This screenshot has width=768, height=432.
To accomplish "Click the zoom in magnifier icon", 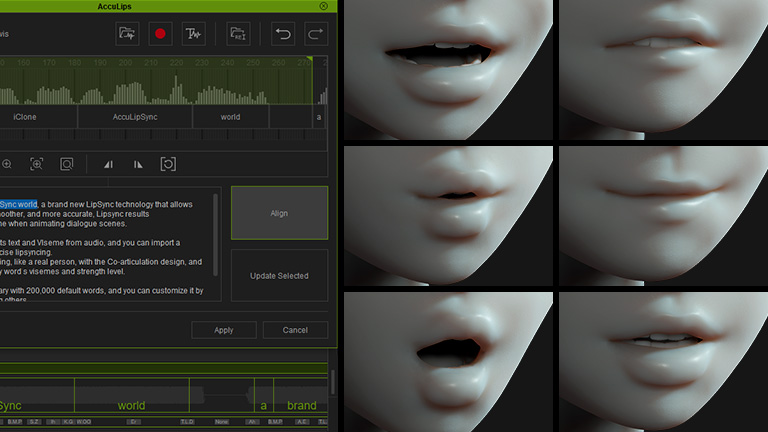I will (x=7, y=164).
